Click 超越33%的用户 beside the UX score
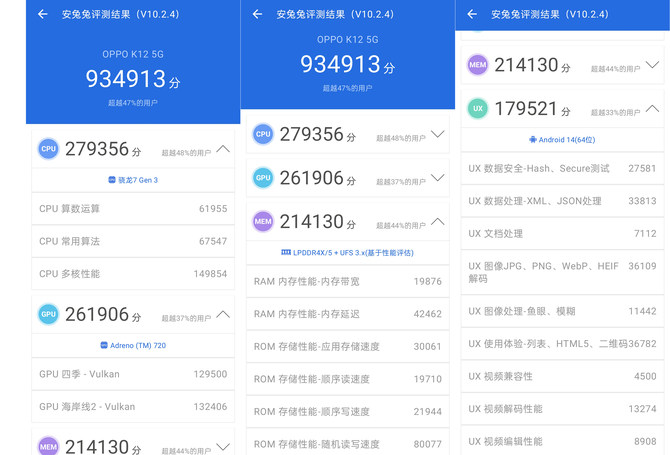This screenshot has height=455, width=670. point(615,112)
